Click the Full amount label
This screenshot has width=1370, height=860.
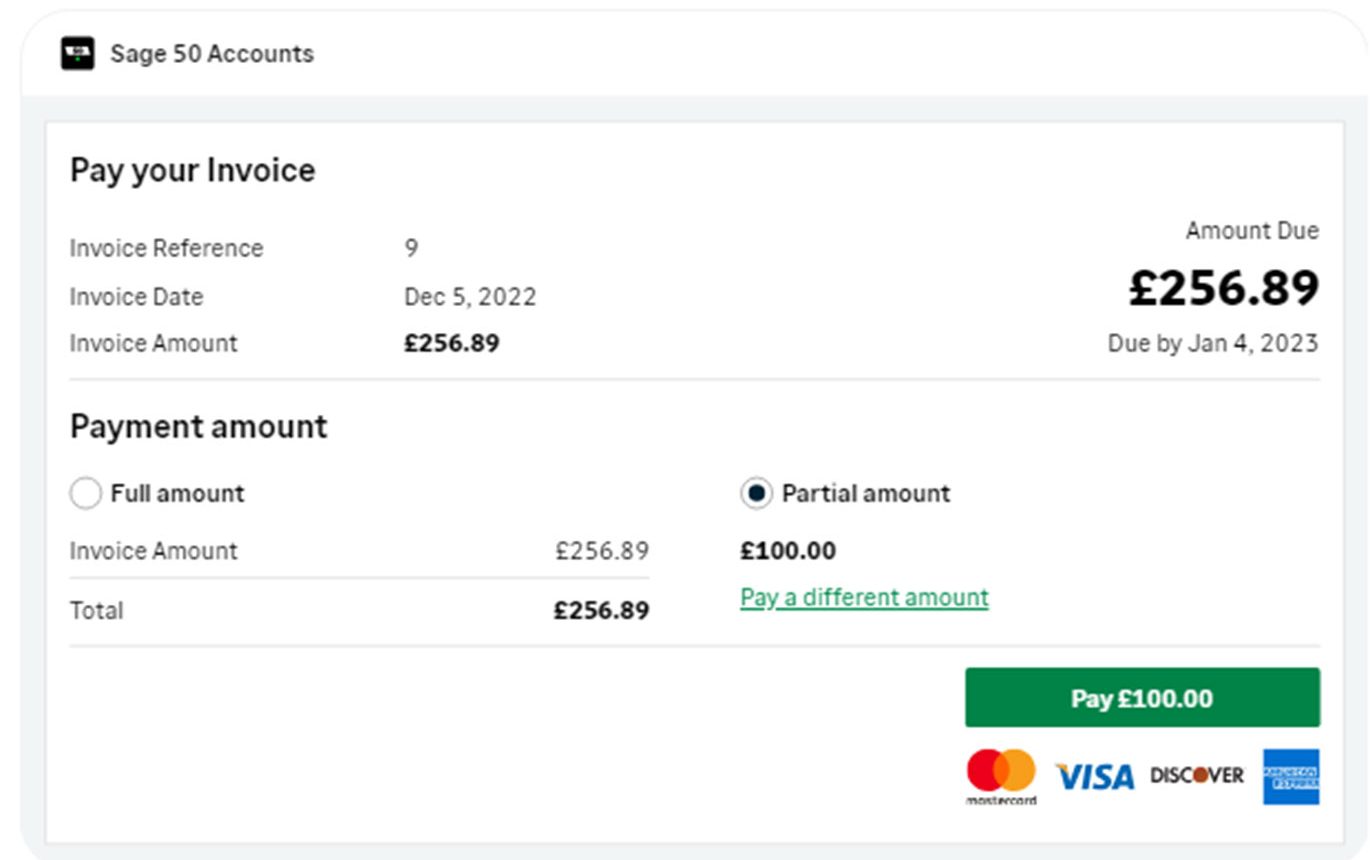[177, 493]
